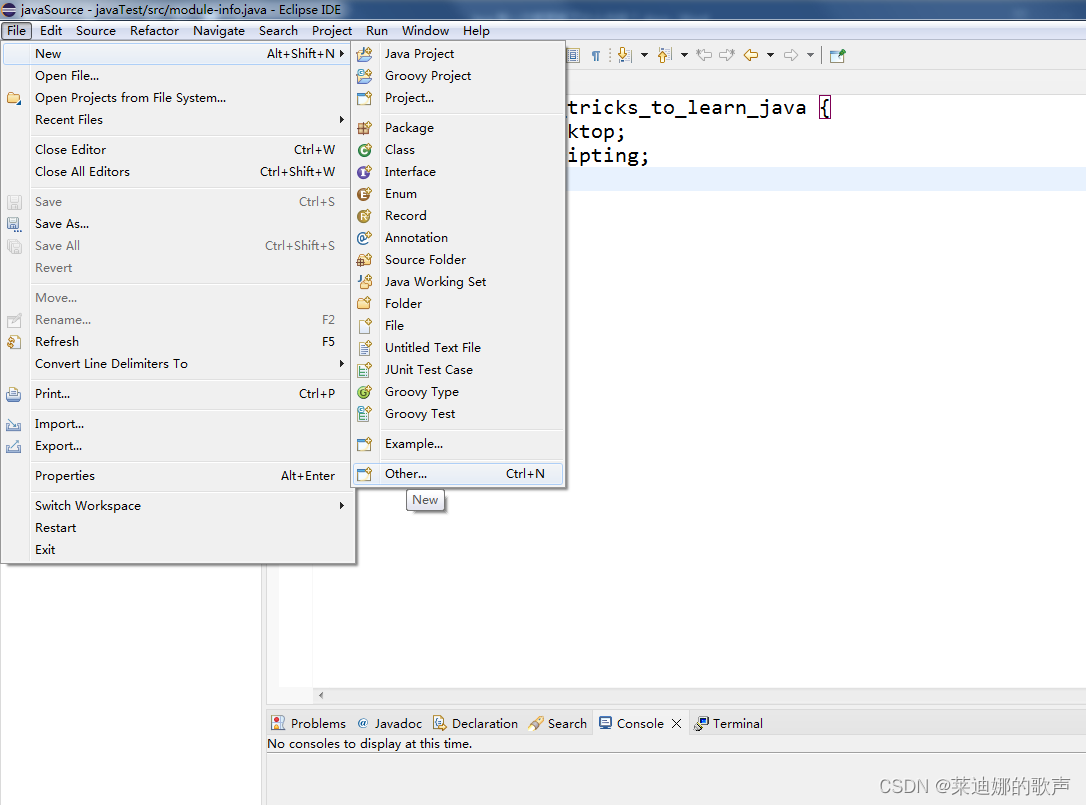Expand Convert Line Delimiters To submenu
The width and height of the screenshot is (1086, 805).
pyautogui.click(x=179, y=364)
